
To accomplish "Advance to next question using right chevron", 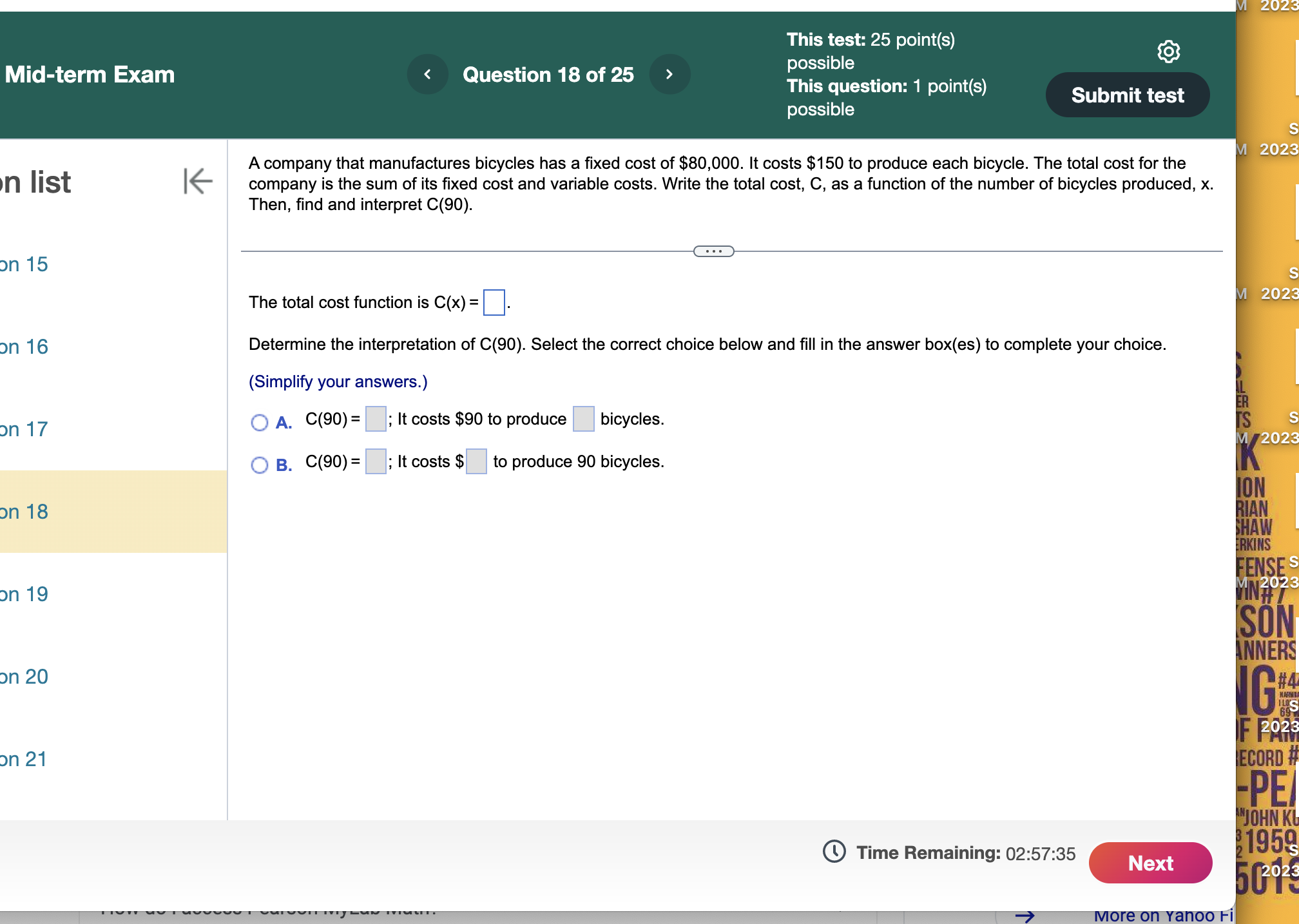I will pyautogui.click(x=669, y=74).
